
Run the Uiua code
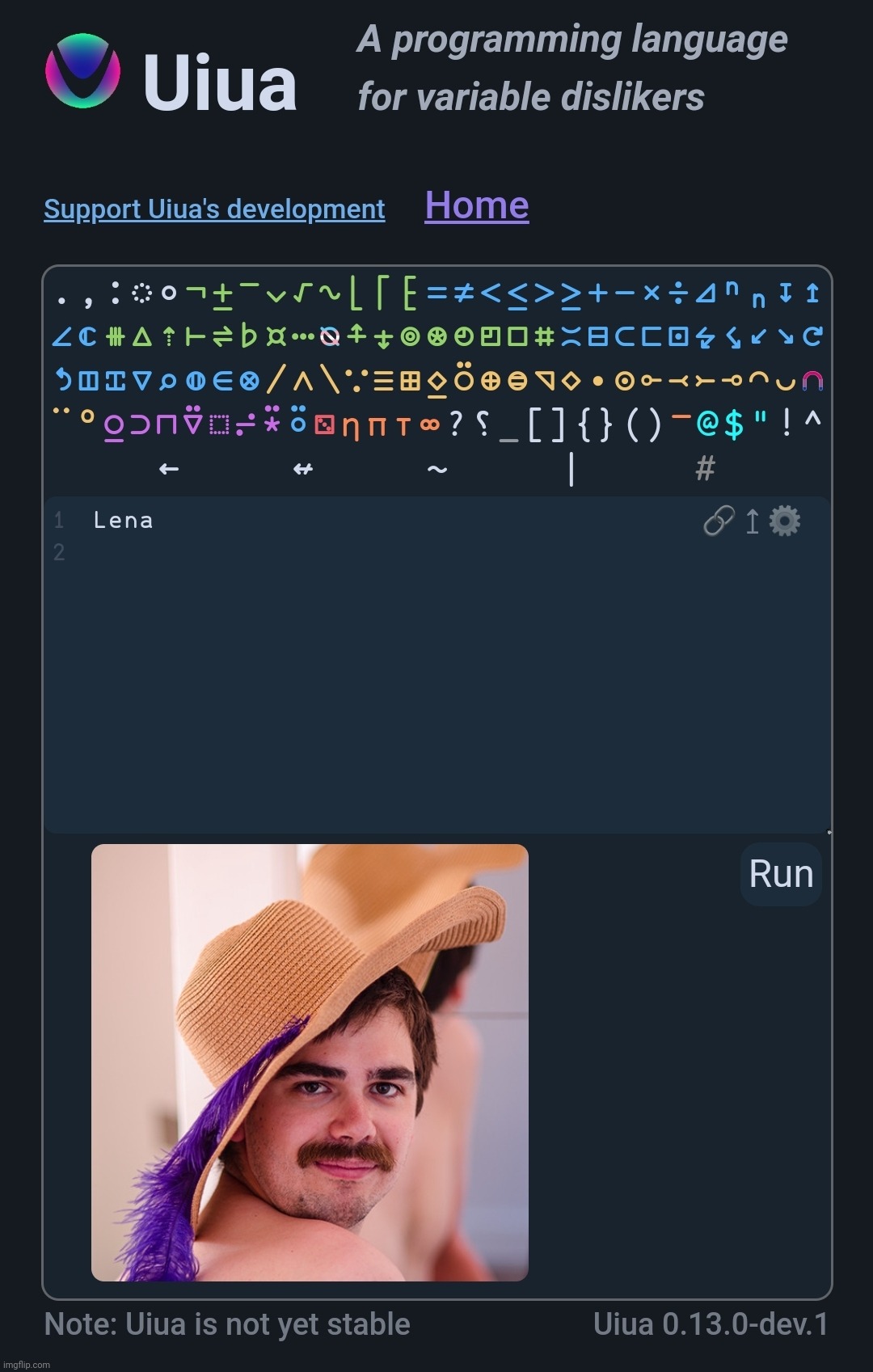point(781,874)
